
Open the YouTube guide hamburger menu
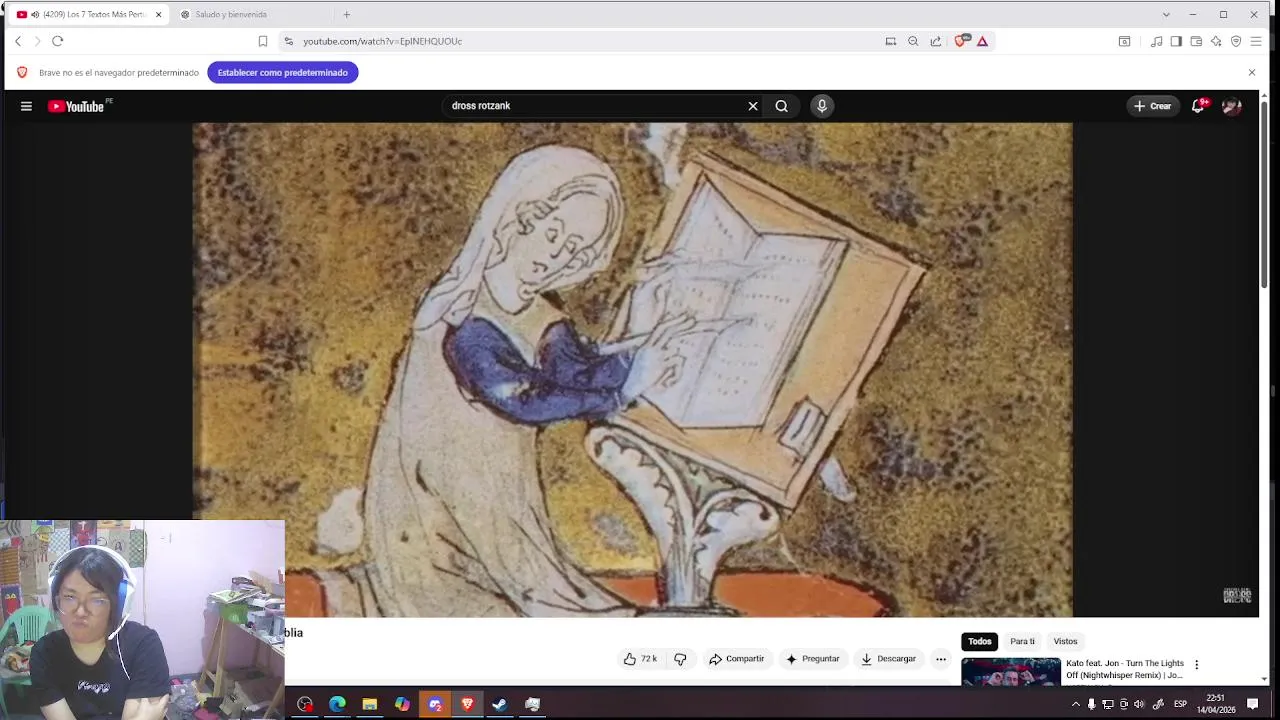26,106
